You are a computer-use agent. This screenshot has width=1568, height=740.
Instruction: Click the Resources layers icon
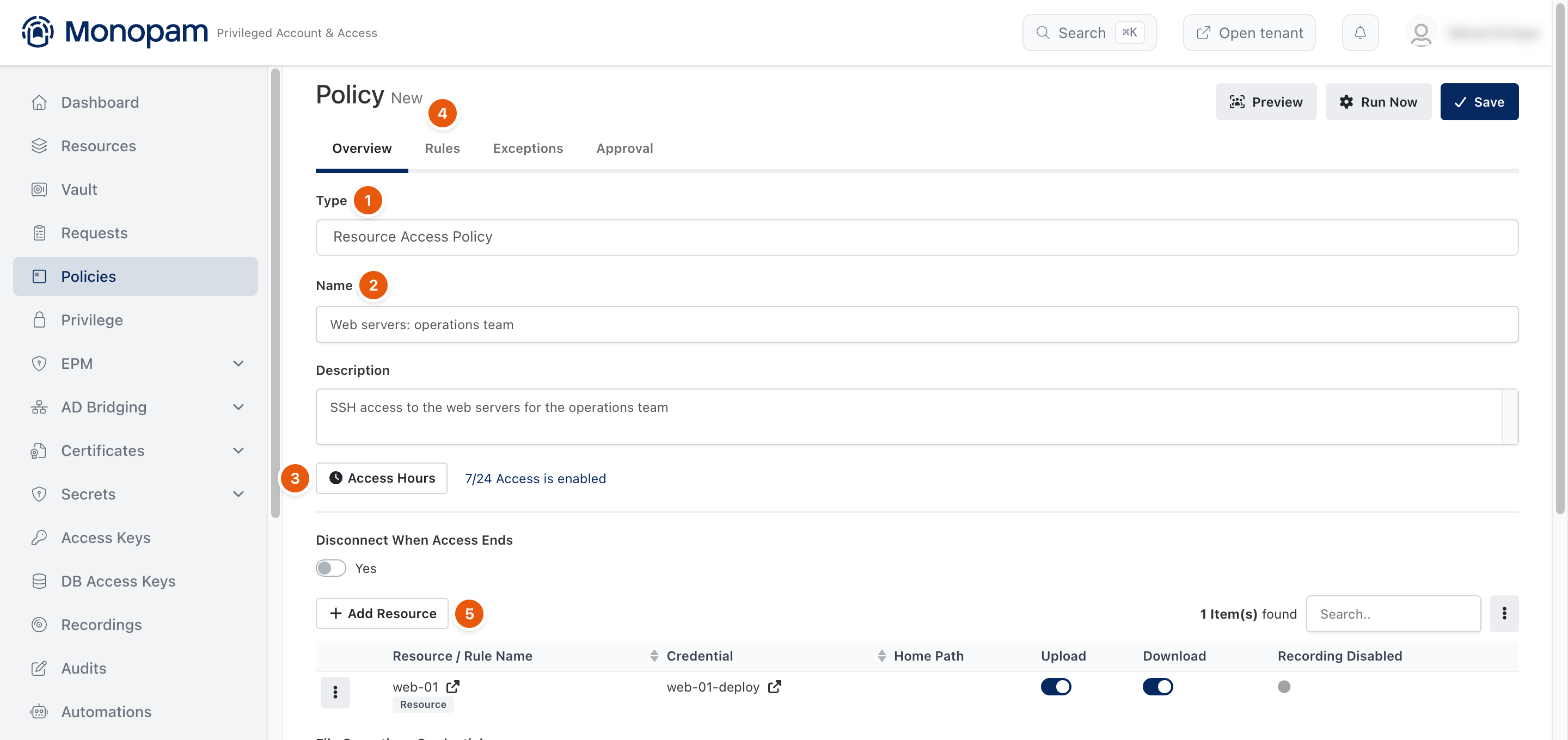[x=39, y=146]
